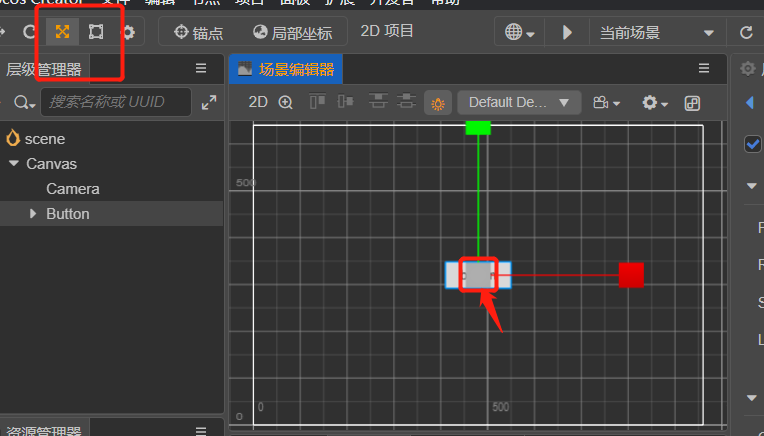Collapse the lower inspector section arrow
The image size is (764, 436).
[752, 398]
